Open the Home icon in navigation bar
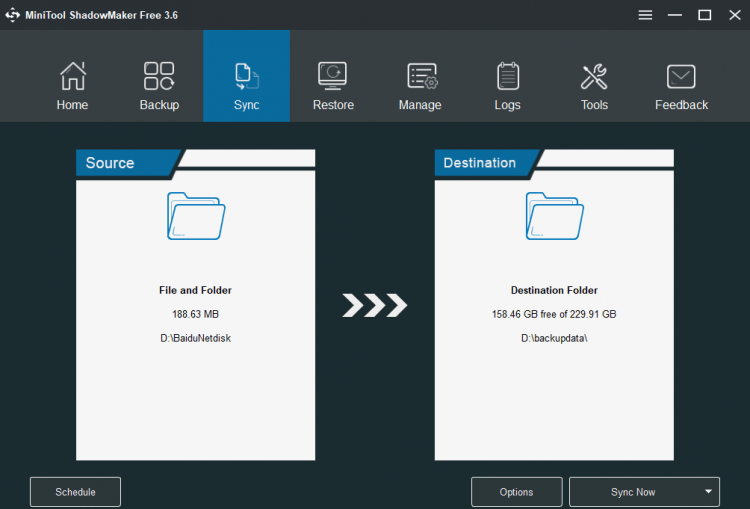The height and width of the screenshot is (509, 750). click(73, 76)
